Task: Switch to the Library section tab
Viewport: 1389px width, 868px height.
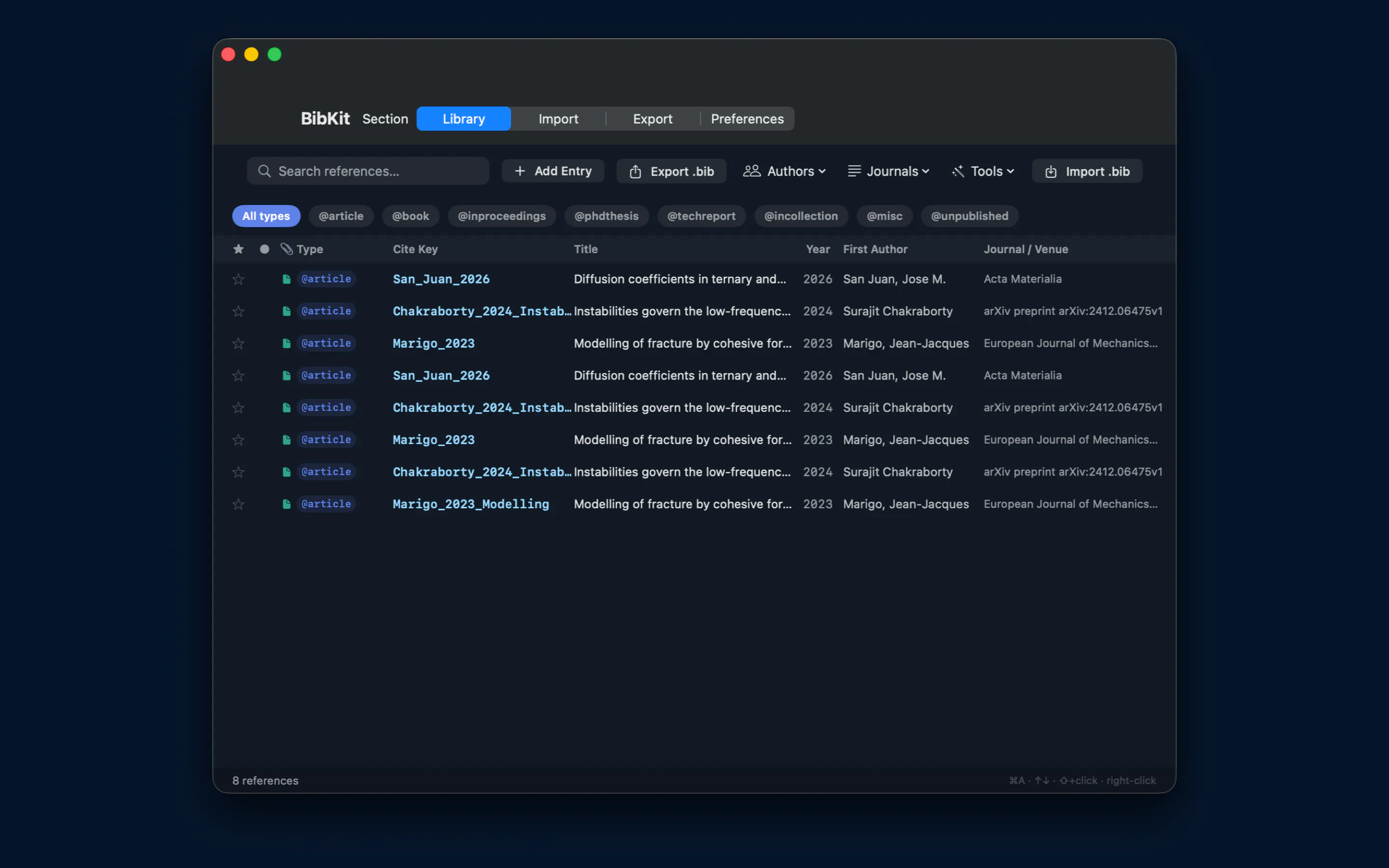Action: pos(464,119)
